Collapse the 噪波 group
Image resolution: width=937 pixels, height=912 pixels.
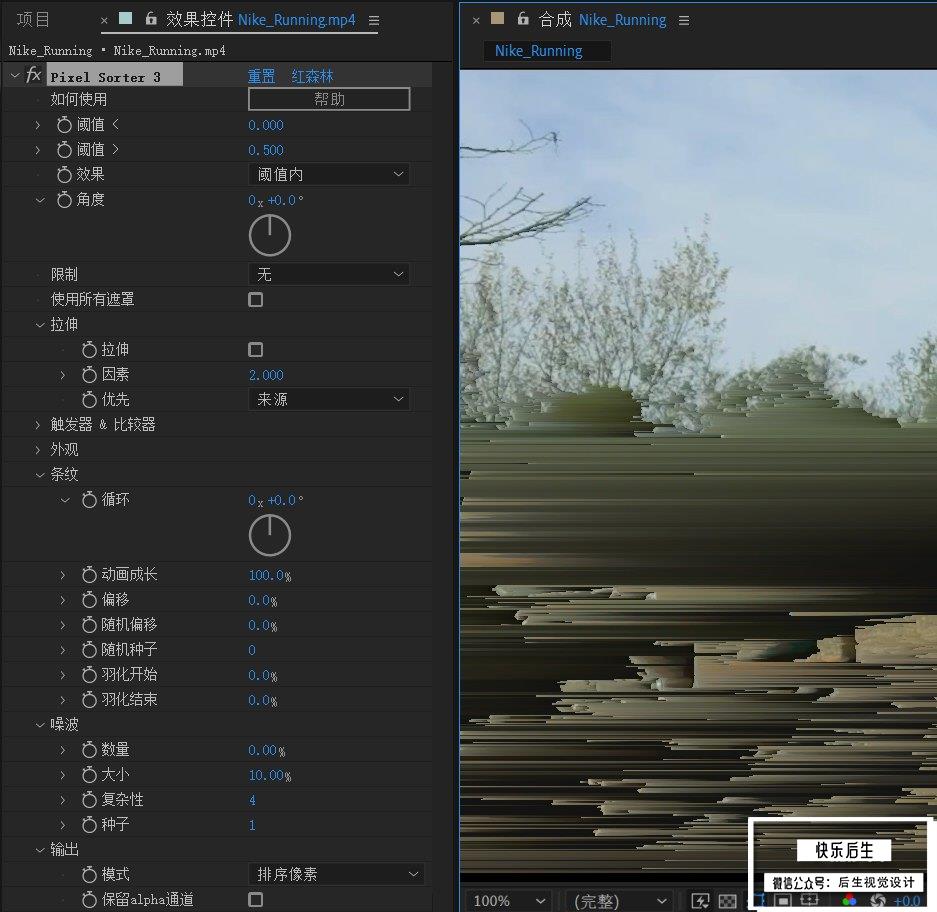pyautogui.click(x=39, y=725)
